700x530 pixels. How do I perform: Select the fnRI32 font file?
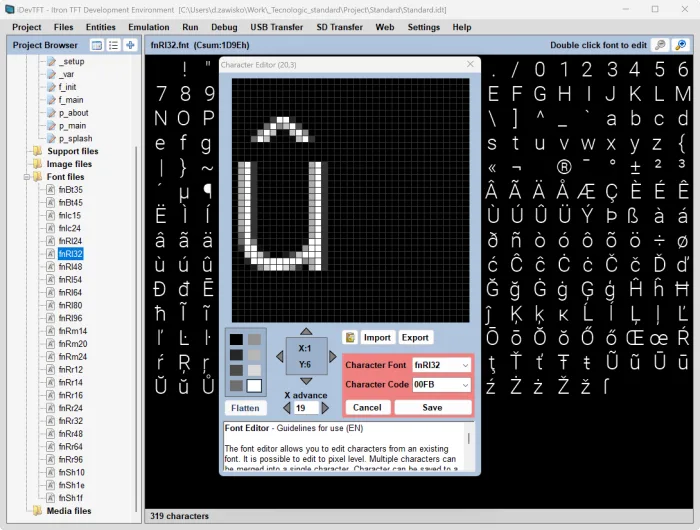tap(71, 254)
